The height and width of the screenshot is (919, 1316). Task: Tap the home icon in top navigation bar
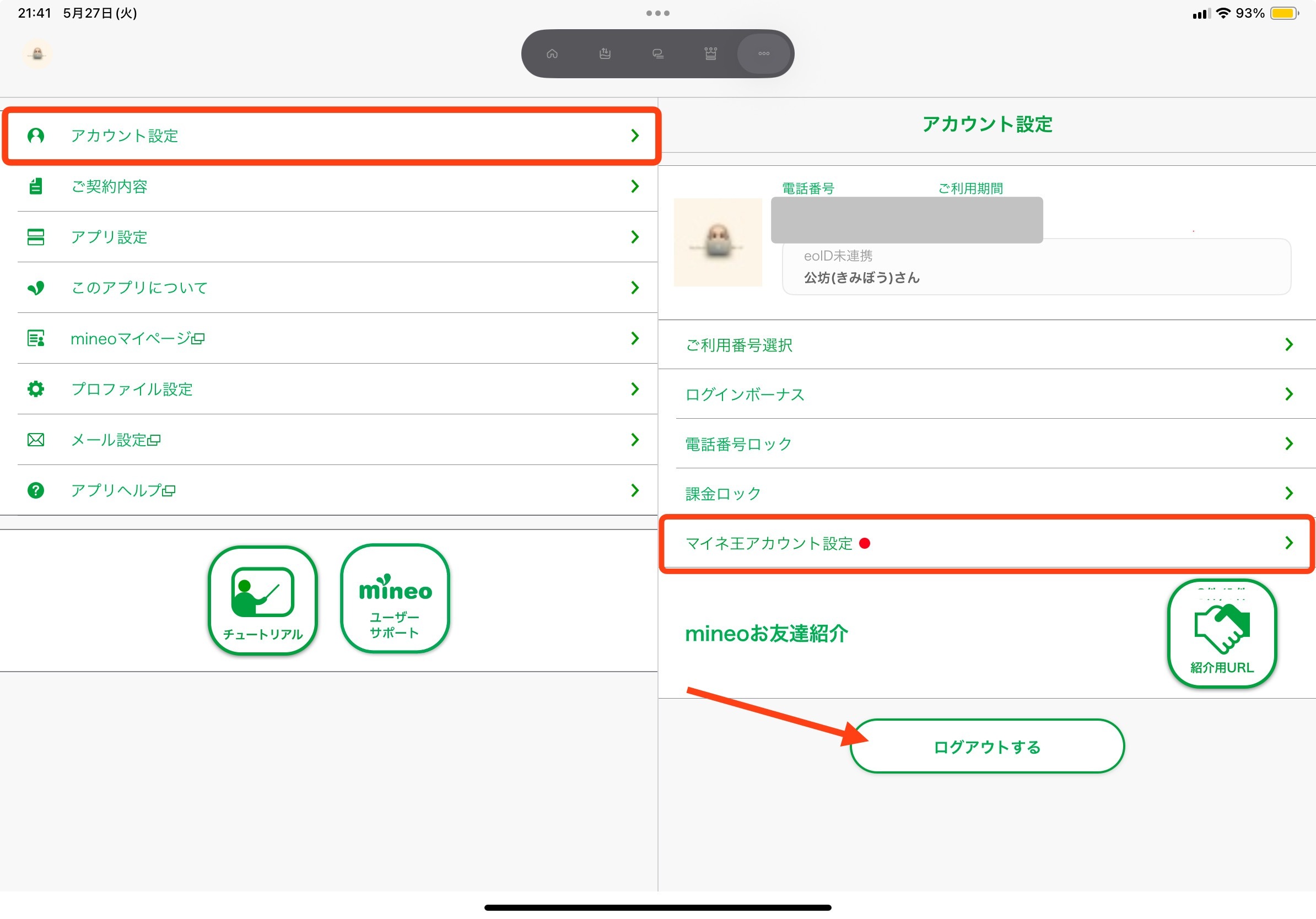point(552,54)
